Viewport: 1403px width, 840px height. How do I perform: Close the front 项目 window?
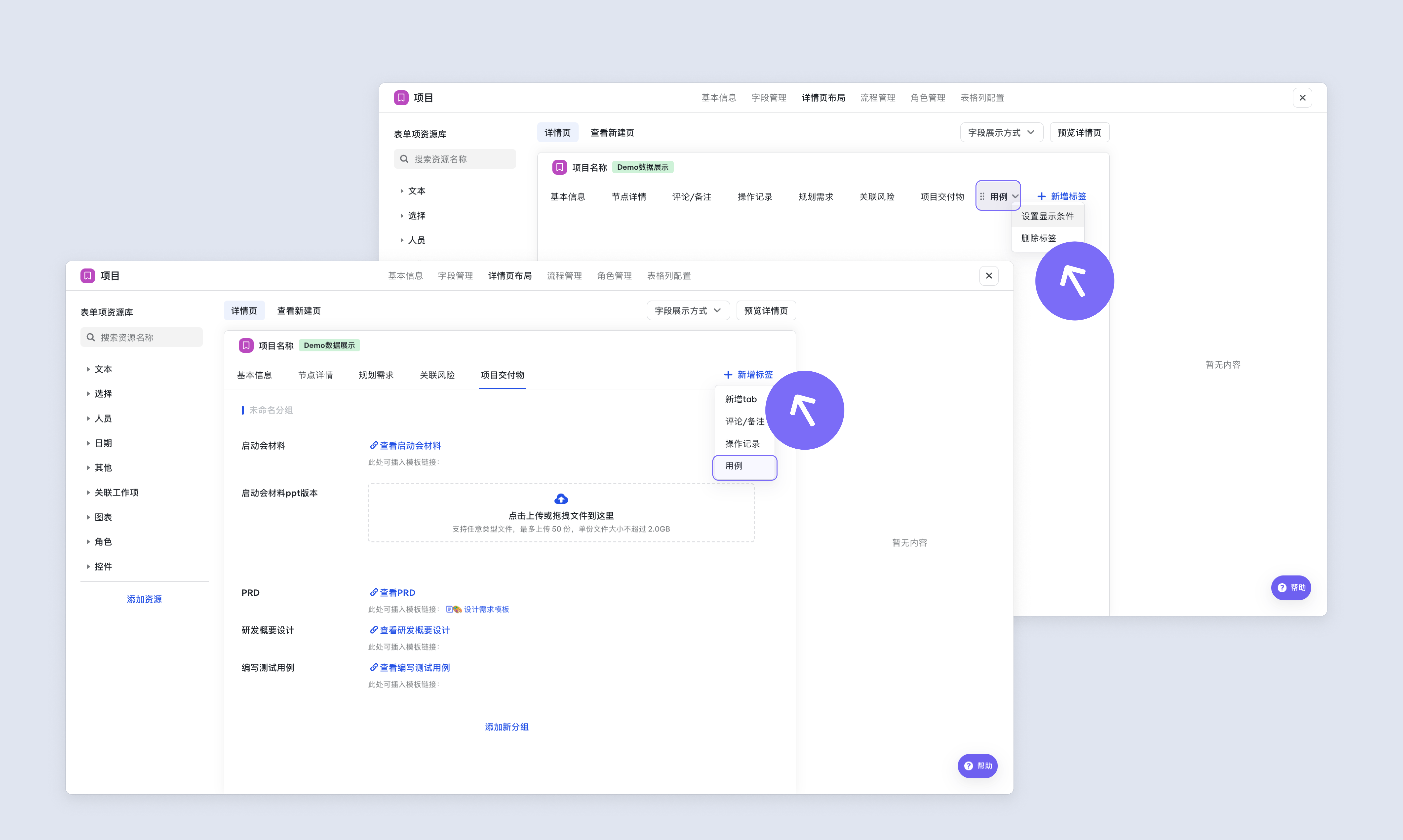[x=989, y=276]
